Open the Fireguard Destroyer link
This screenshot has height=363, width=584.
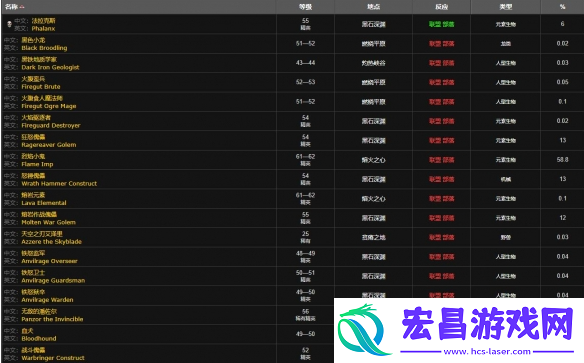point(51,125)
